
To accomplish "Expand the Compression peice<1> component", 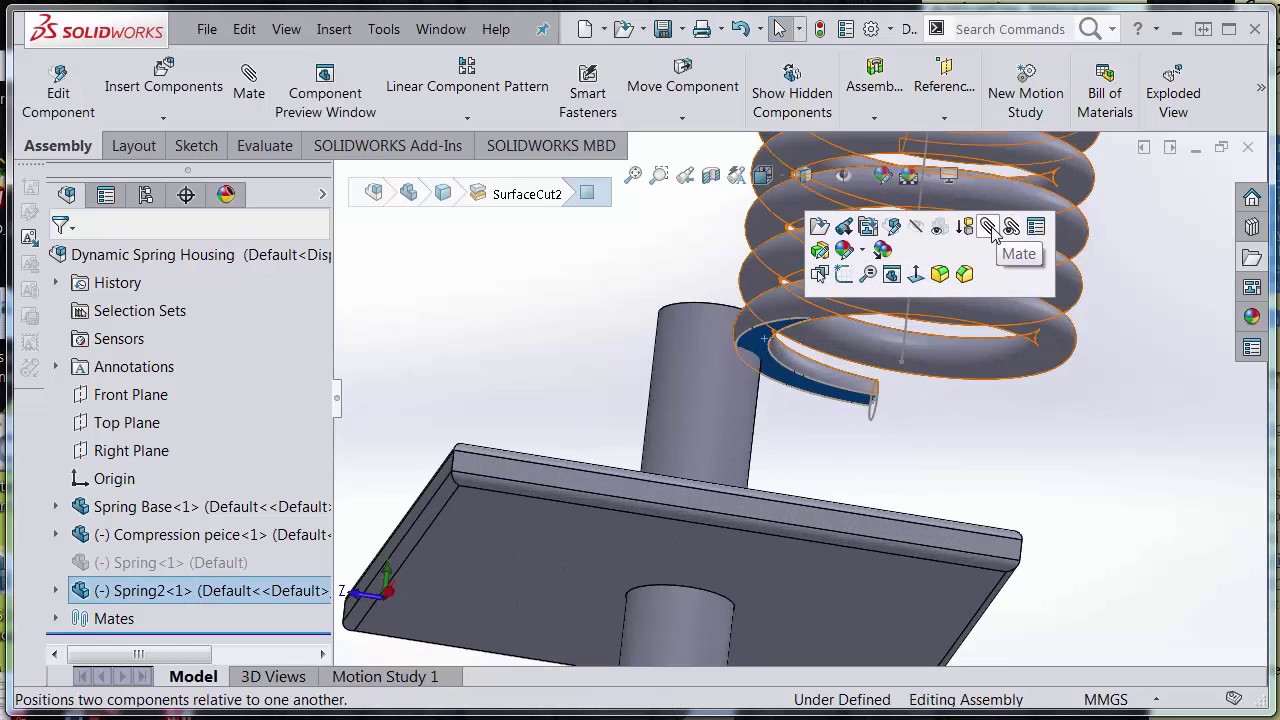I will pos(56,535).
